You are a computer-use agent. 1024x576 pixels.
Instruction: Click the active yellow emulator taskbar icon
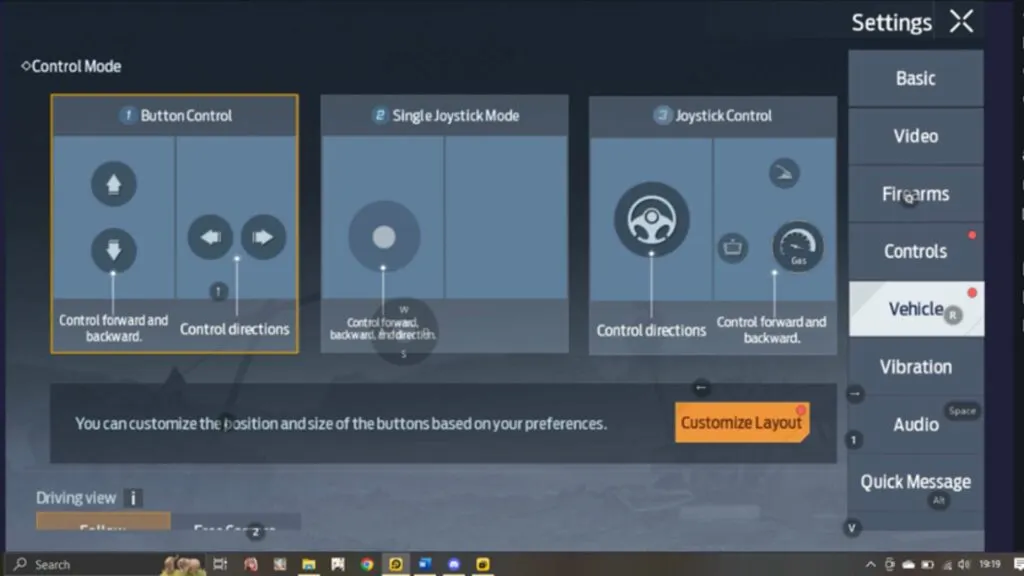click(x=396, y=564)
